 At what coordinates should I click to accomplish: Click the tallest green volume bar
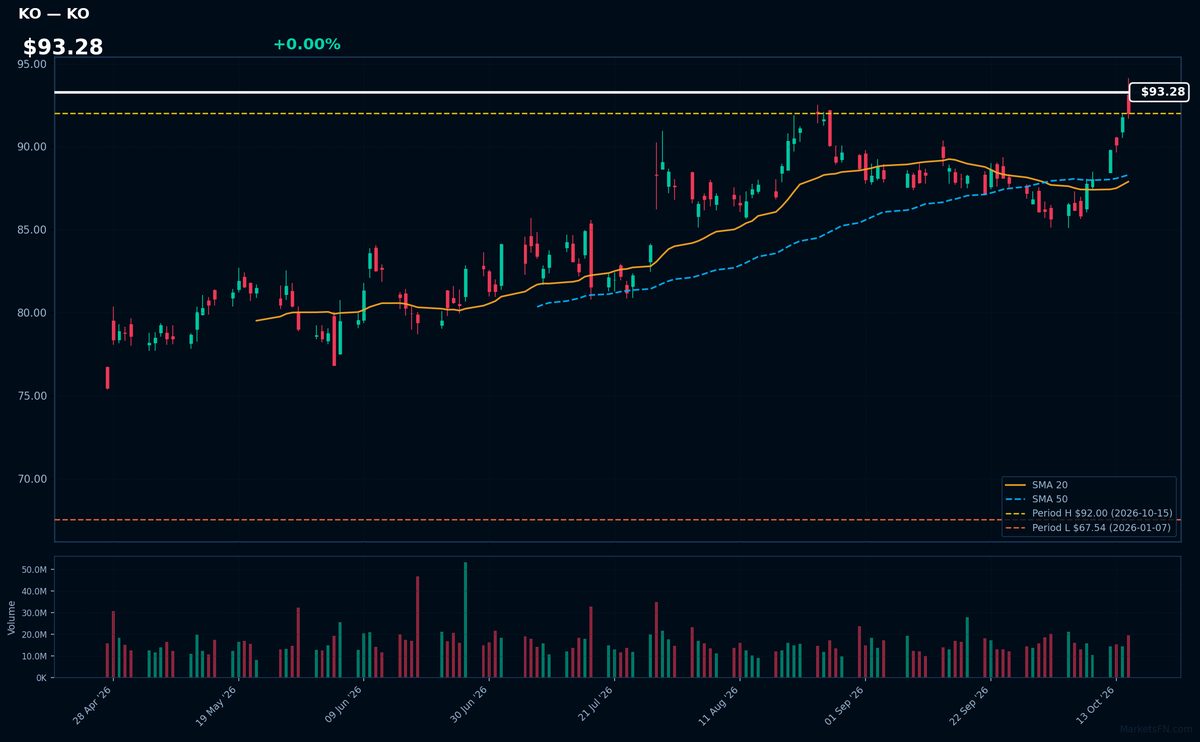click(x=465, y=620)
